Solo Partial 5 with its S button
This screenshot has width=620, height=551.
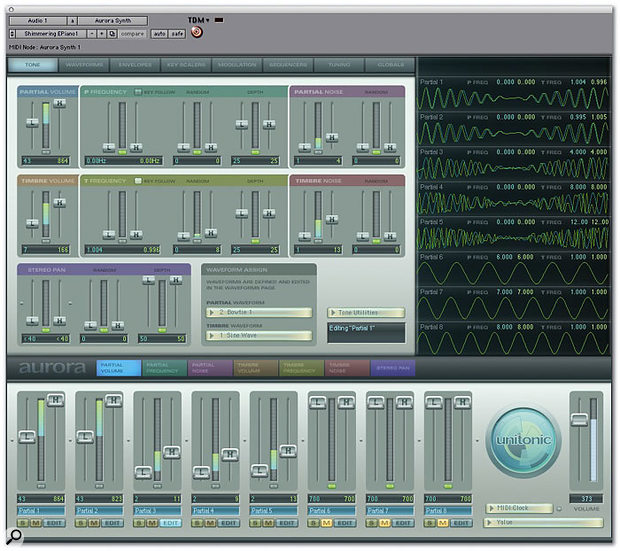click(255, 523)
